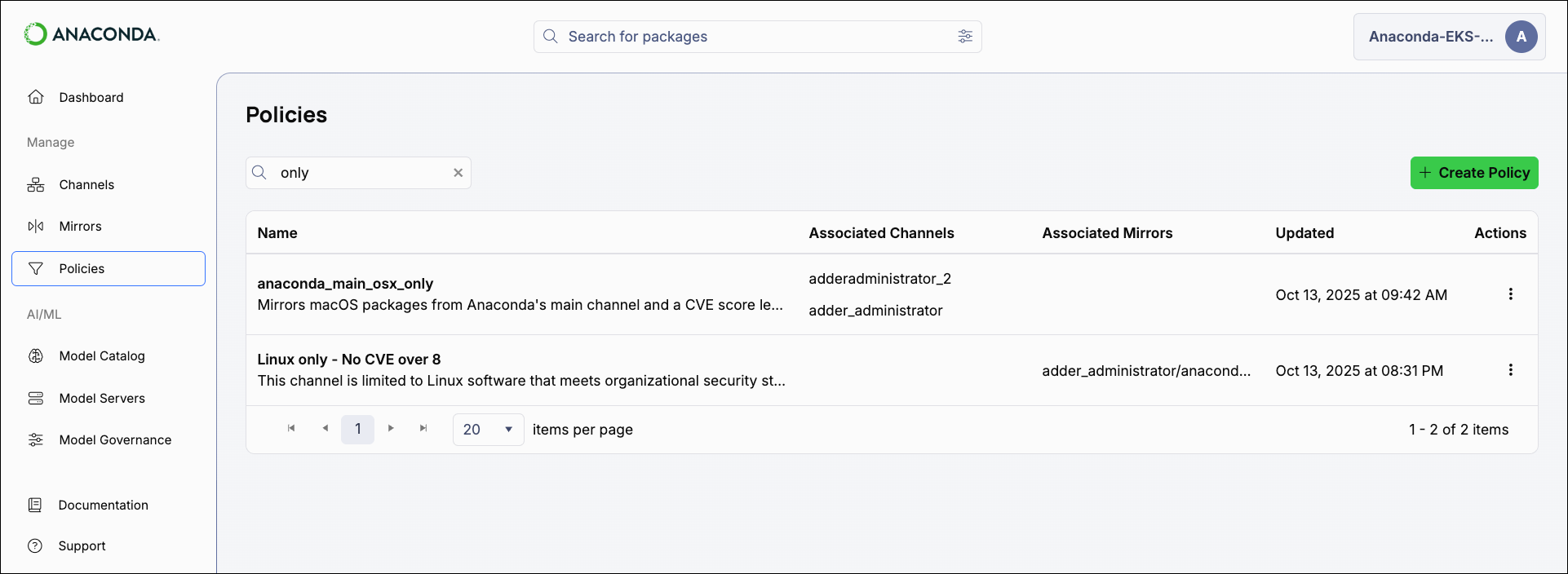Click the Policies funnel icon
Viewport: 1568px width, 574px height.
tap(36, 269)
